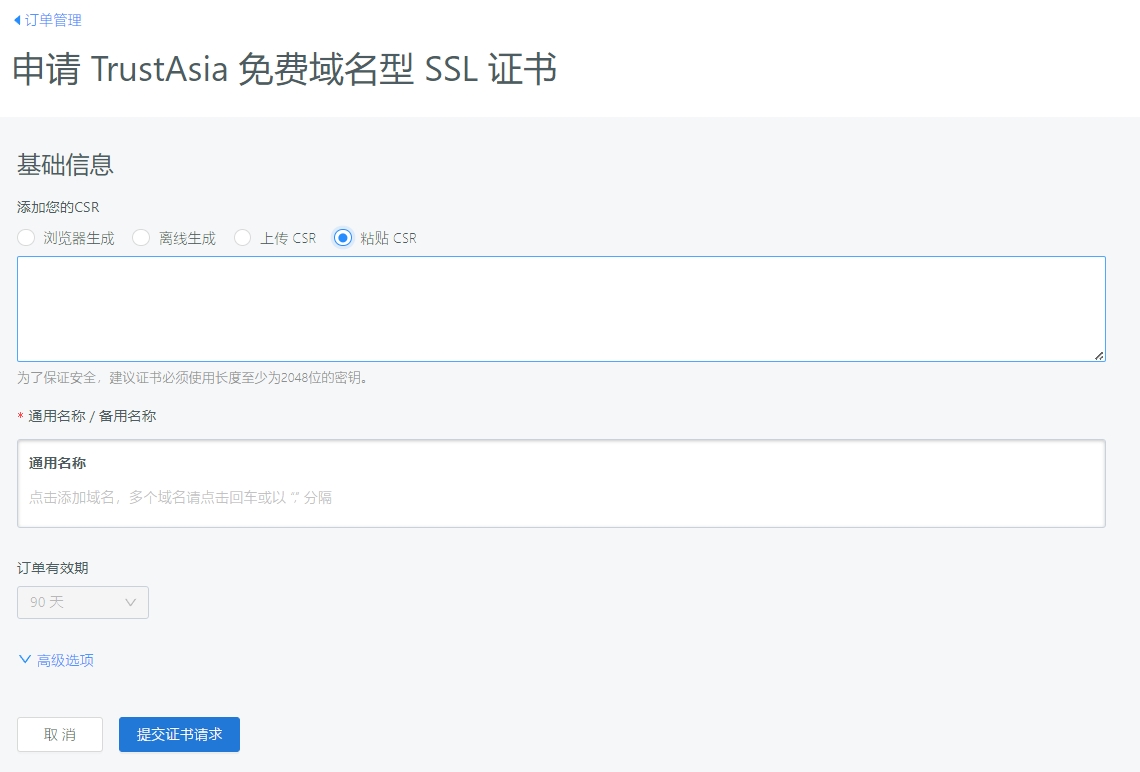The height and width of the screenshot is (772, 1140).
Task: Select the 离线生成 radio button
Action: coord(140,237)
